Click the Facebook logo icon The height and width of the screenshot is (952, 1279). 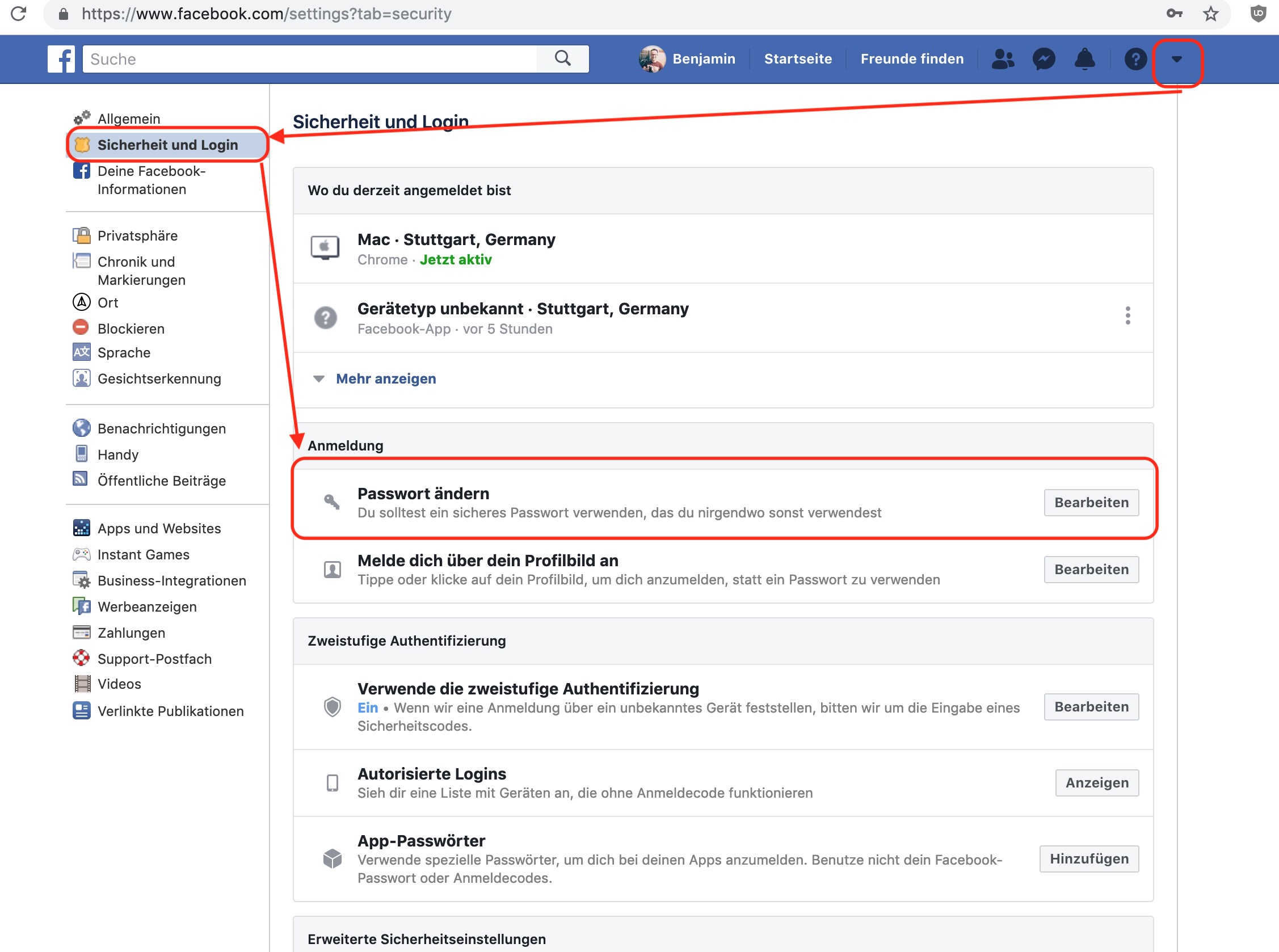[61, 60]
